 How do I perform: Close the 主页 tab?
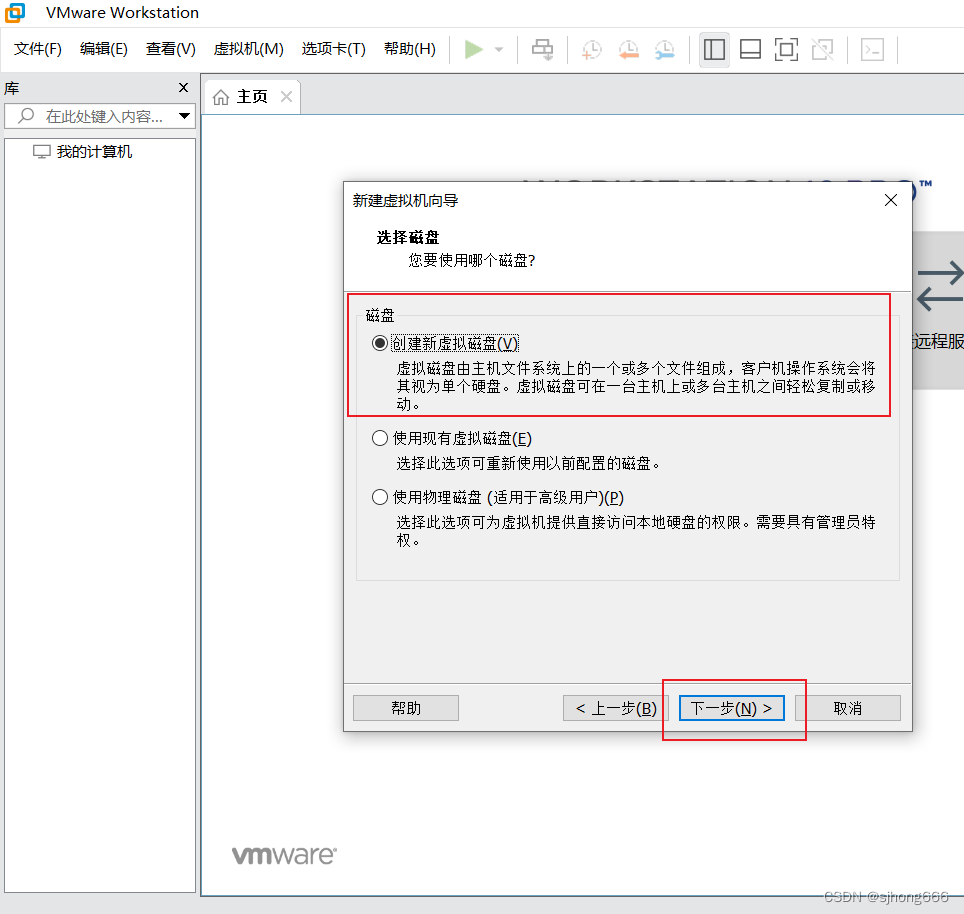click(x=286, y=97)
